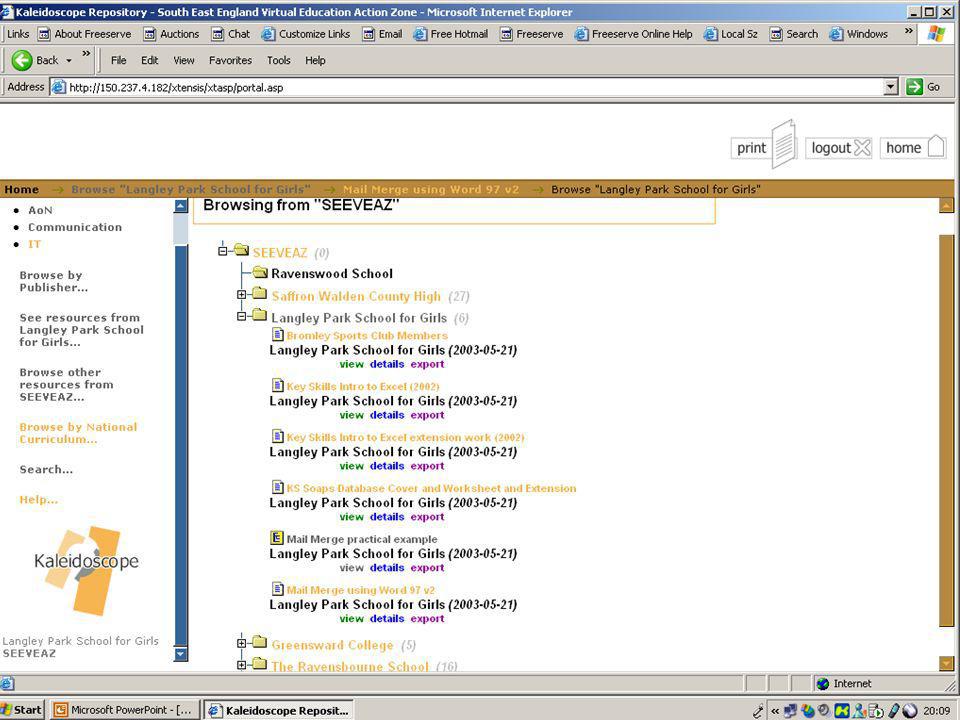Expand the Greensward College node
Screen dimensions: 960x720
tap(242, 643)
